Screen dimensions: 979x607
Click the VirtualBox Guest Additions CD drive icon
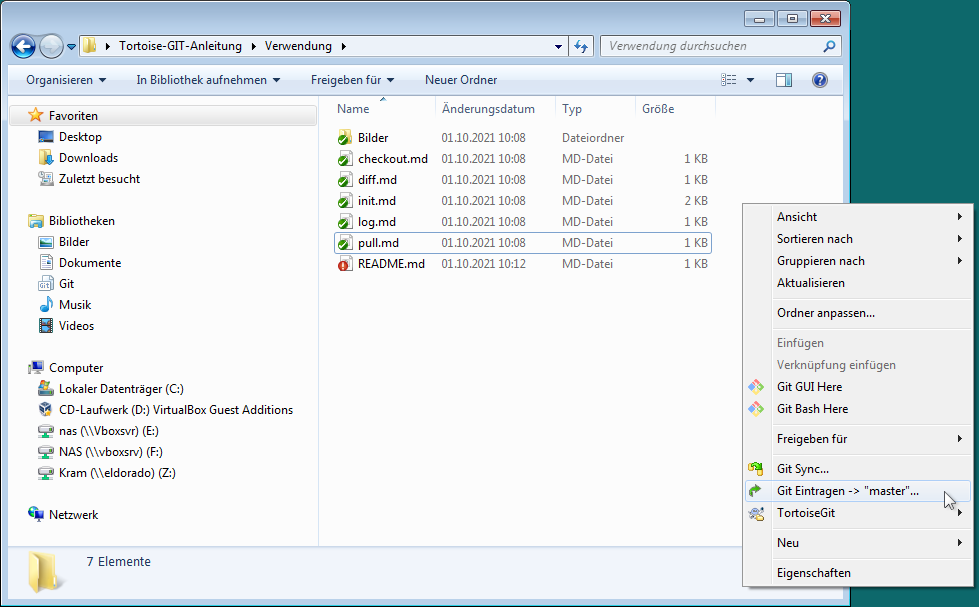point(46,410)
